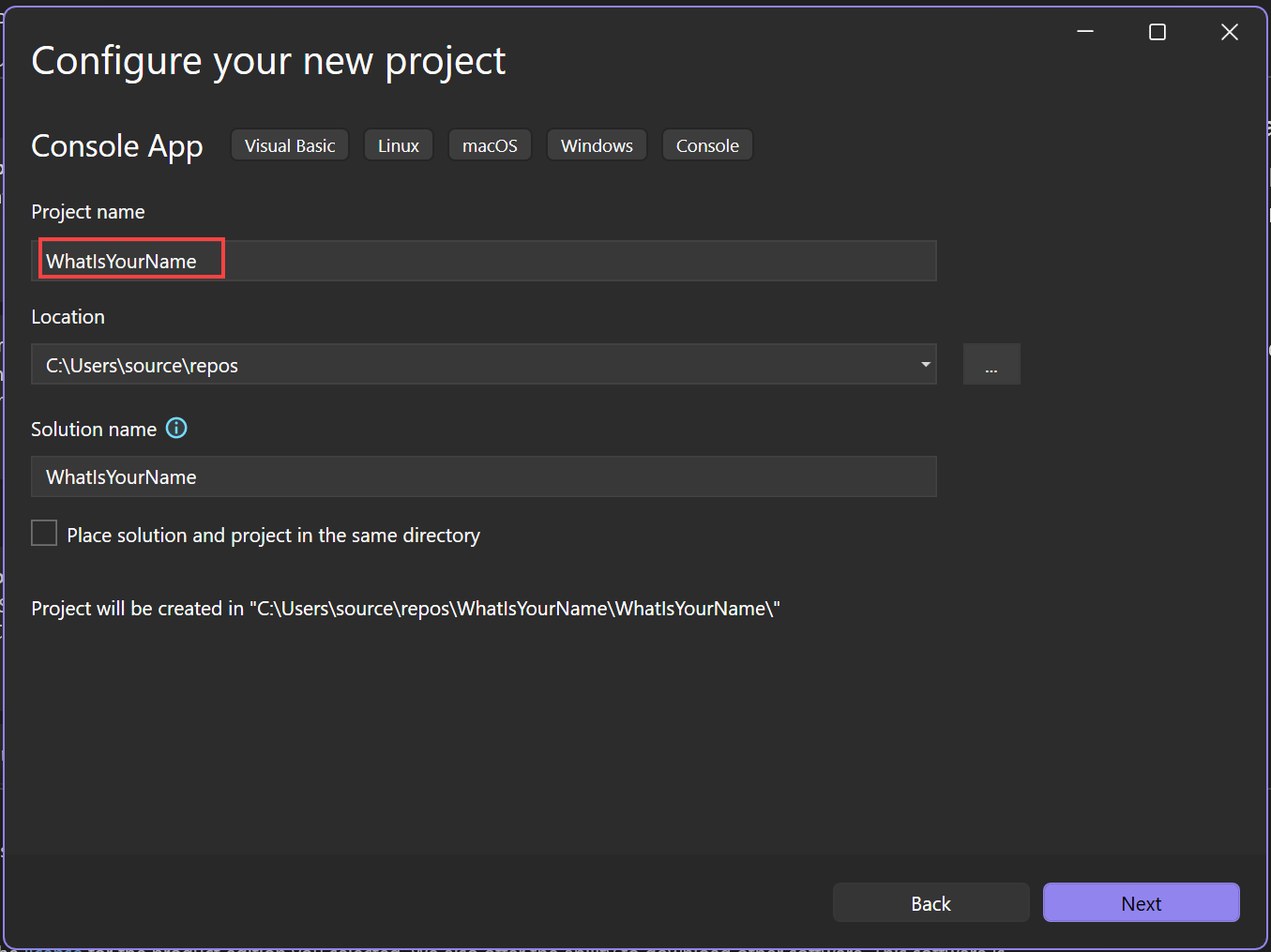The width and height of the screenshot is (1271, 952).
Task: Click the Configure your new project title
Action: coord(268,60)
